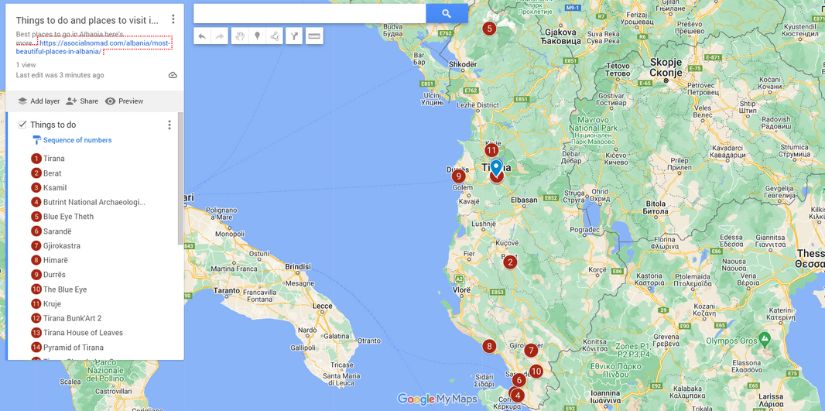Click the Share button
Image resolution: width=825 pixels, height=411 pixels.
[x=82, y=101]
